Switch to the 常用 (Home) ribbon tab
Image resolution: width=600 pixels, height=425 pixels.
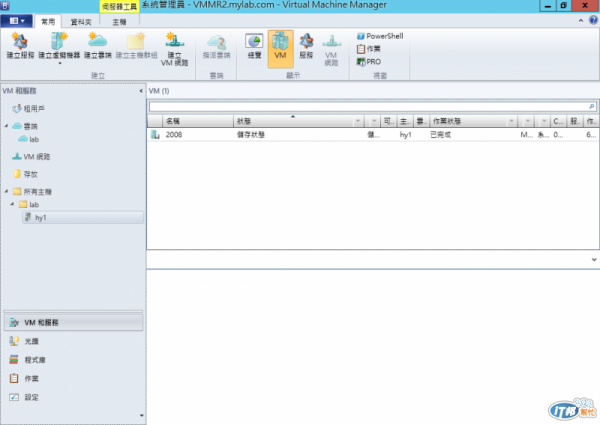(x=48, y=22)
